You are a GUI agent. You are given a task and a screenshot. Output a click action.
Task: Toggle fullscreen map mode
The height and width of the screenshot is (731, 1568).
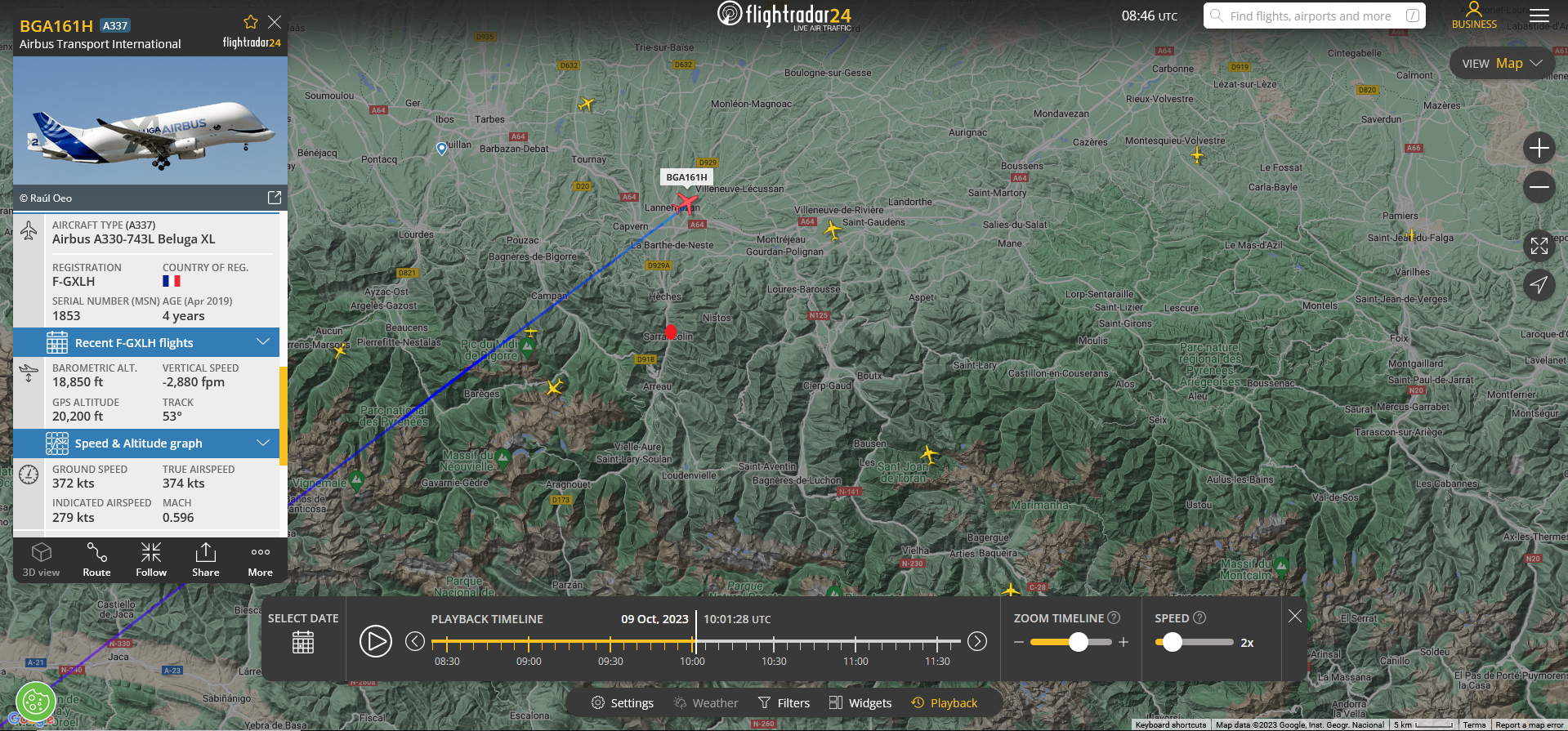[x=1539, y=245]
